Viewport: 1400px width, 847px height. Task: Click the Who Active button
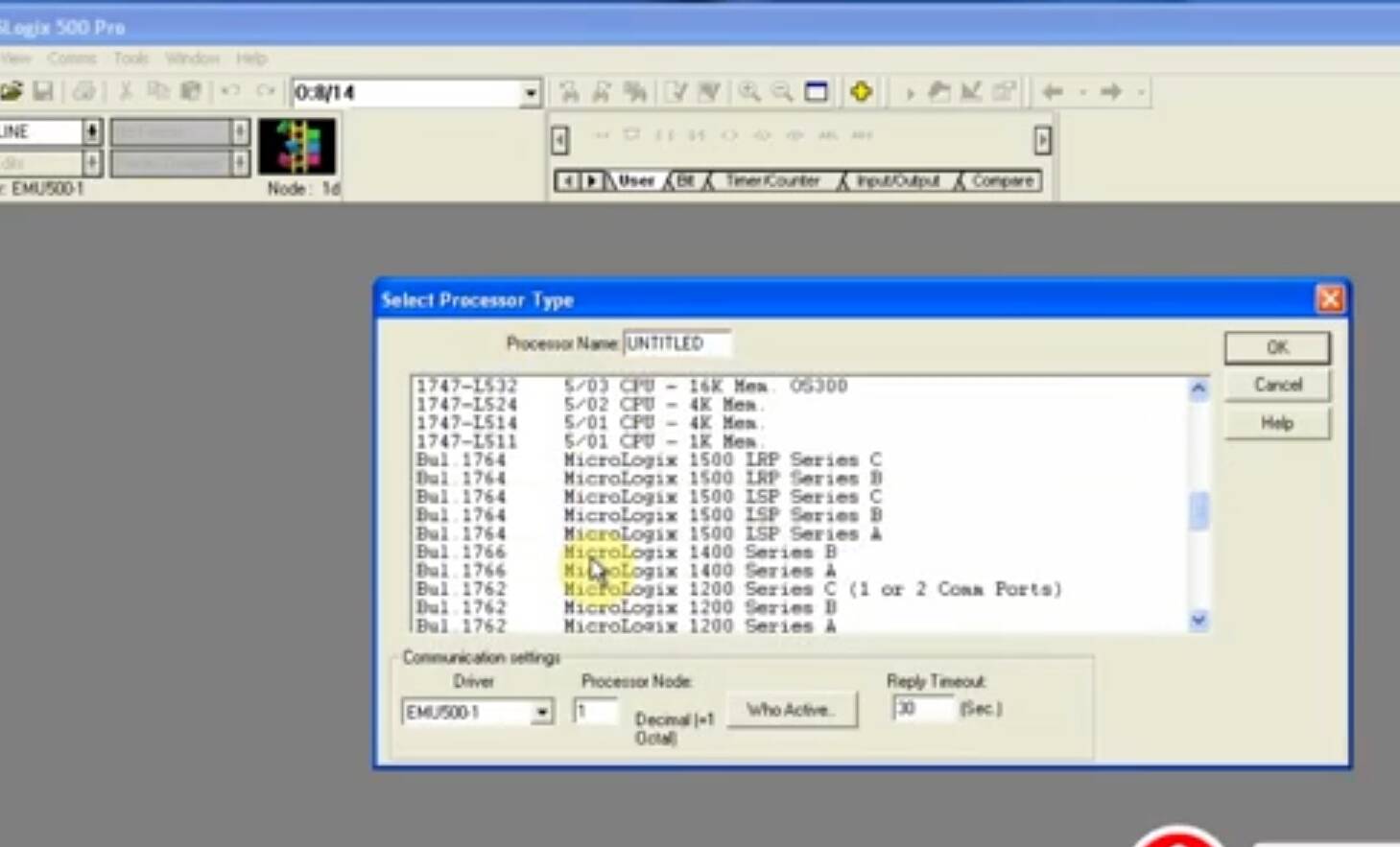792,710
